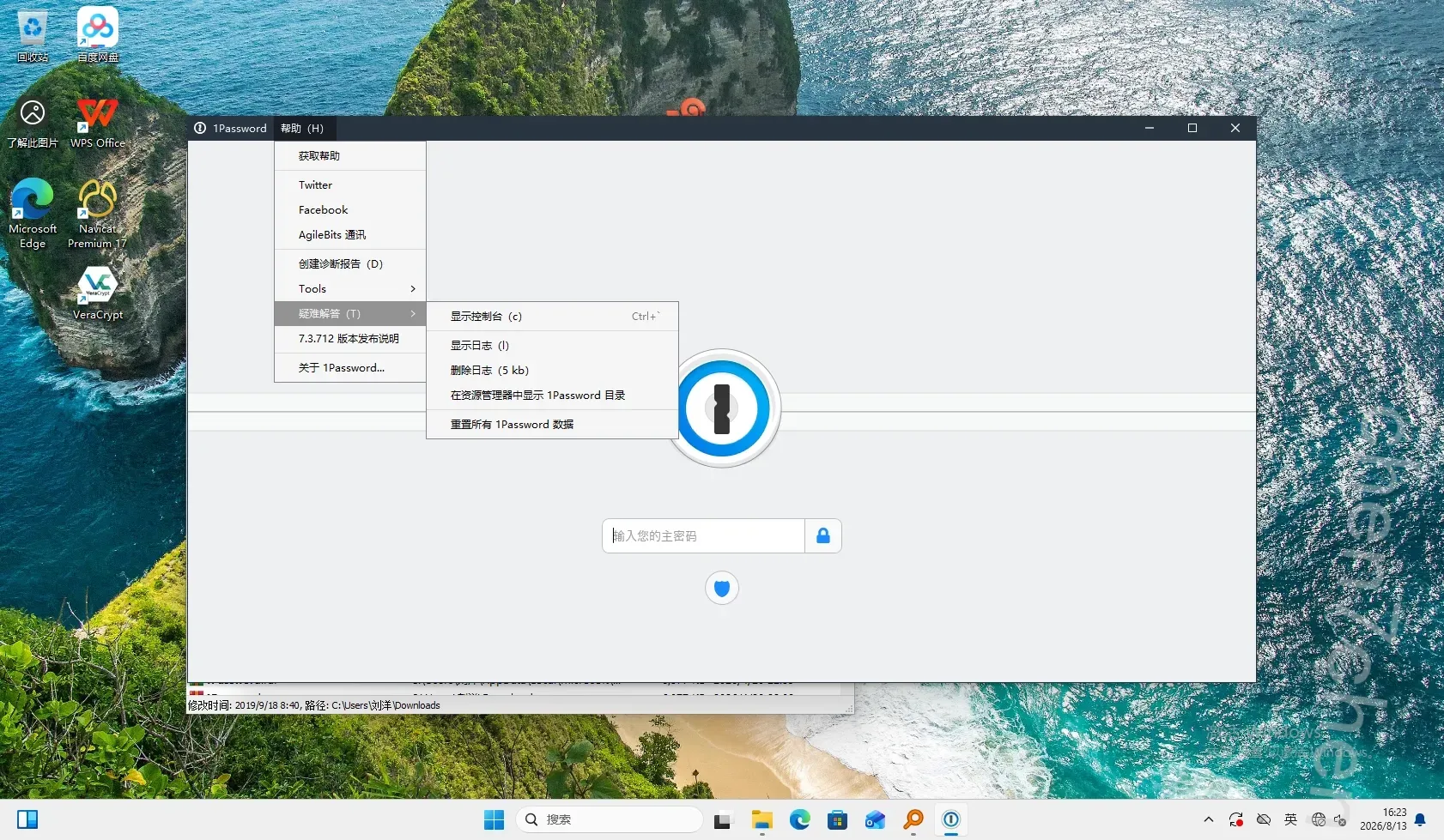Choose AgileBits 通讯 menu entry
Screen dimensions: 1444x840
350,235
